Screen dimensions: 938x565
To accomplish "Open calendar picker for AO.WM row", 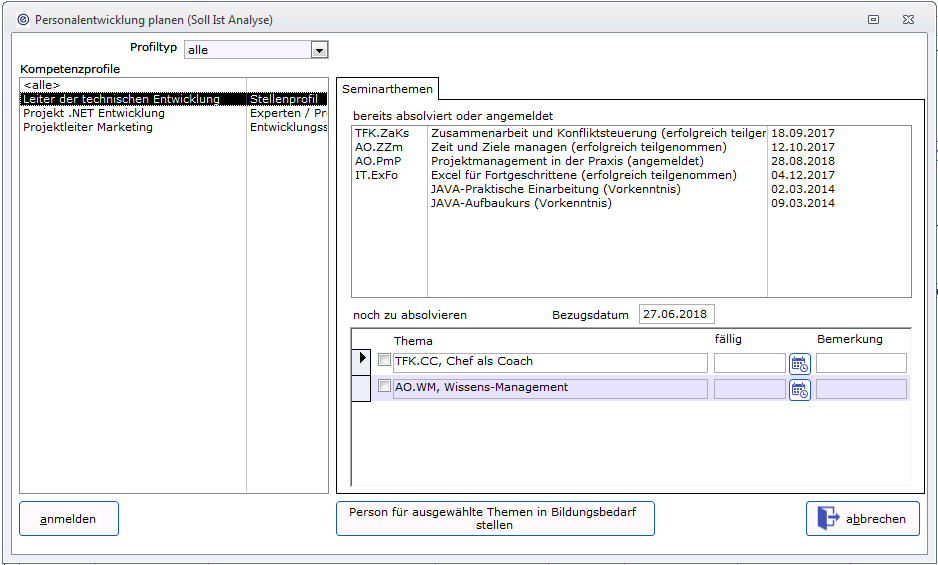I will coord(799,389).
